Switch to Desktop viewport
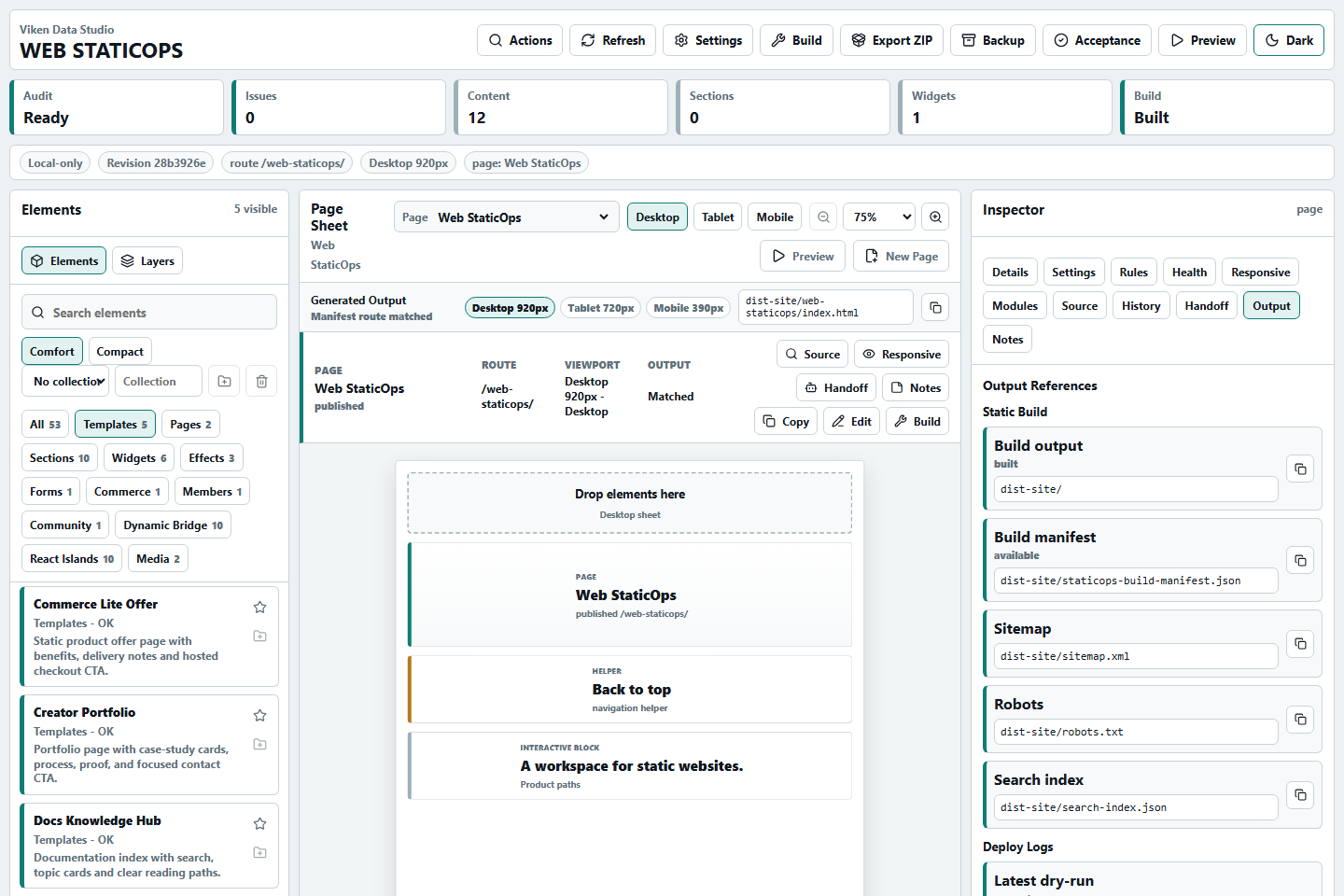Screen dimensions: 1344x896 (657, 217)
